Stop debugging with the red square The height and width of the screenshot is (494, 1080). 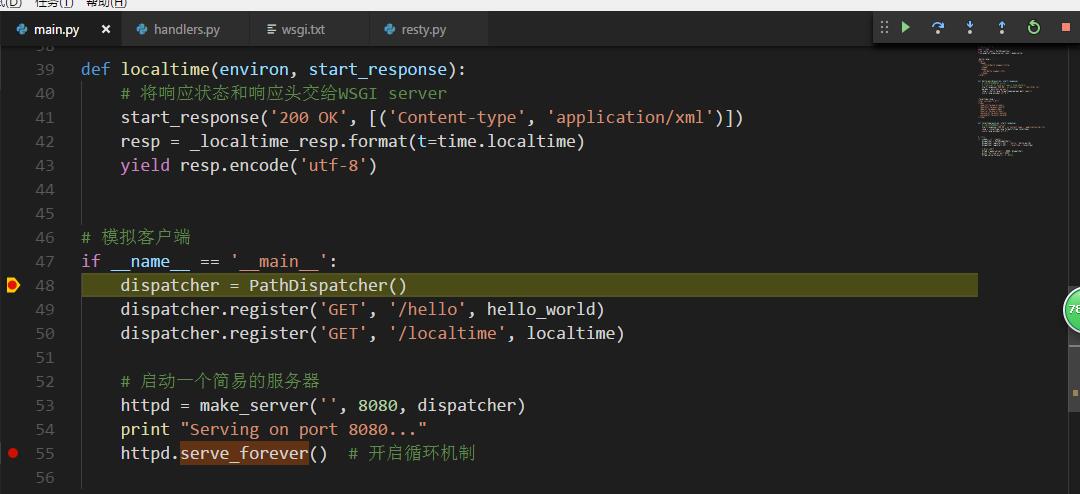1066,28
